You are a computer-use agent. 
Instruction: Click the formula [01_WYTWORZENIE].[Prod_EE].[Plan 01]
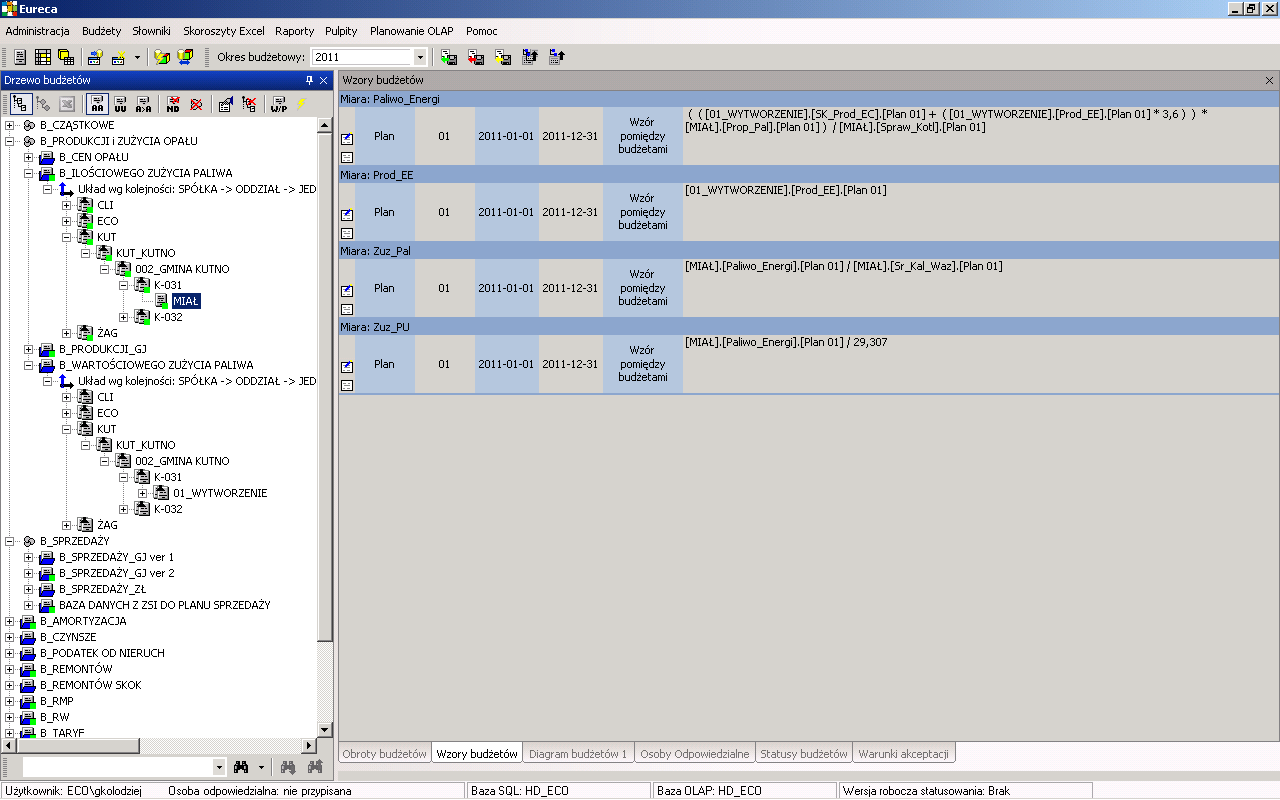point(786,190)
